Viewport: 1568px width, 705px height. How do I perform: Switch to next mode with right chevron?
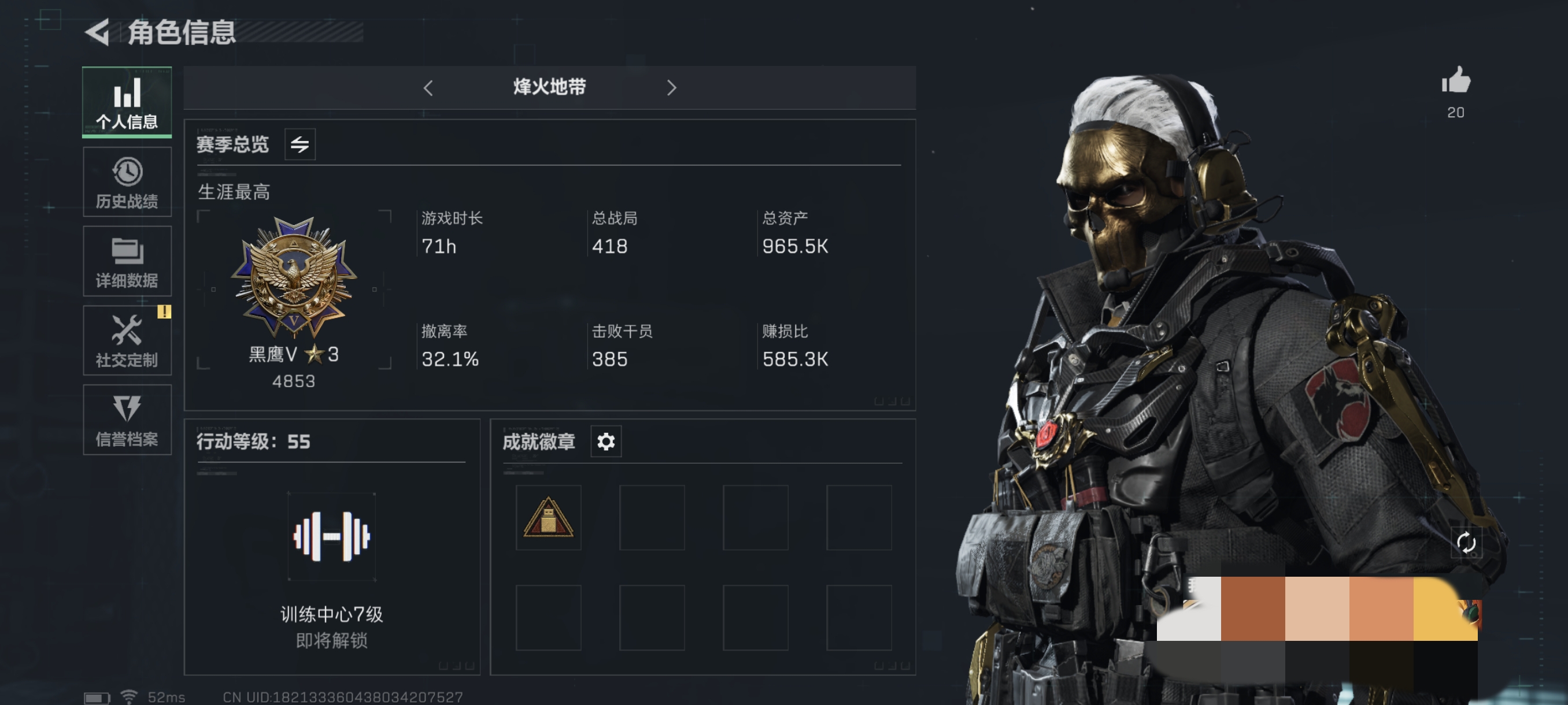click(x=671, y=88)
